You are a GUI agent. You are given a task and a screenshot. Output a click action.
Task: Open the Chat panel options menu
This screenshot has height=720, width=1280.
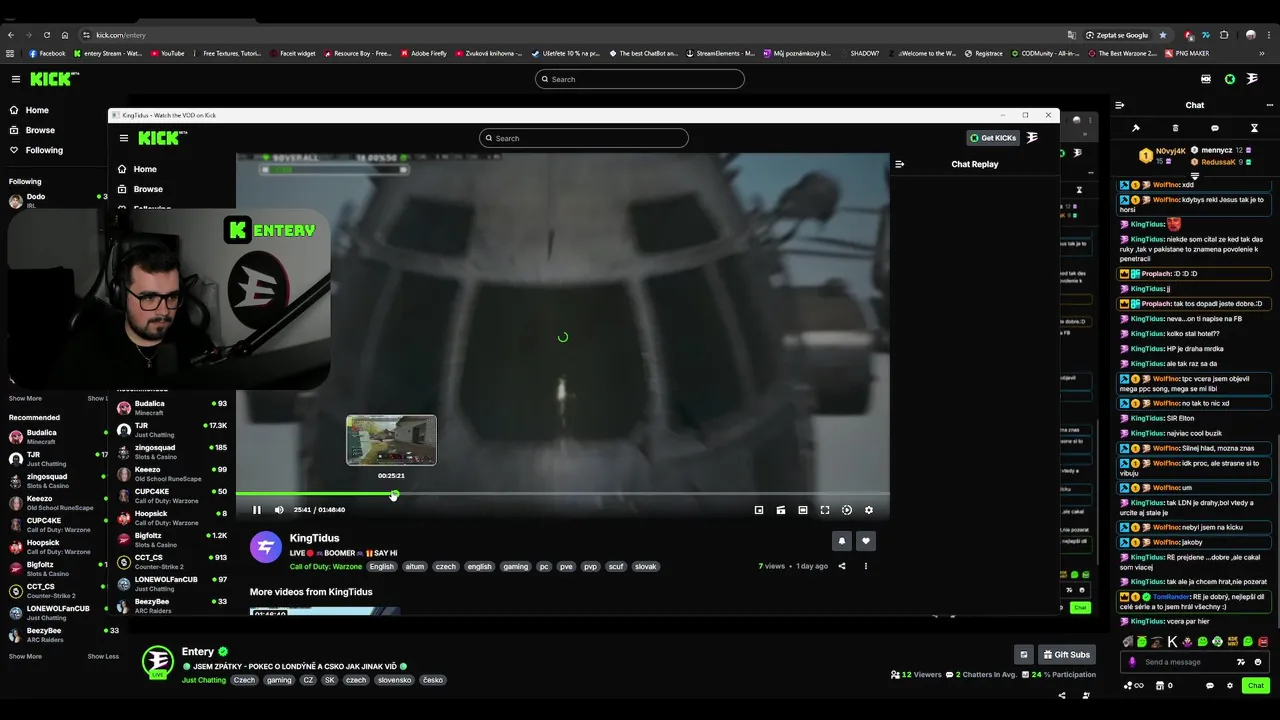point(1270,105)
